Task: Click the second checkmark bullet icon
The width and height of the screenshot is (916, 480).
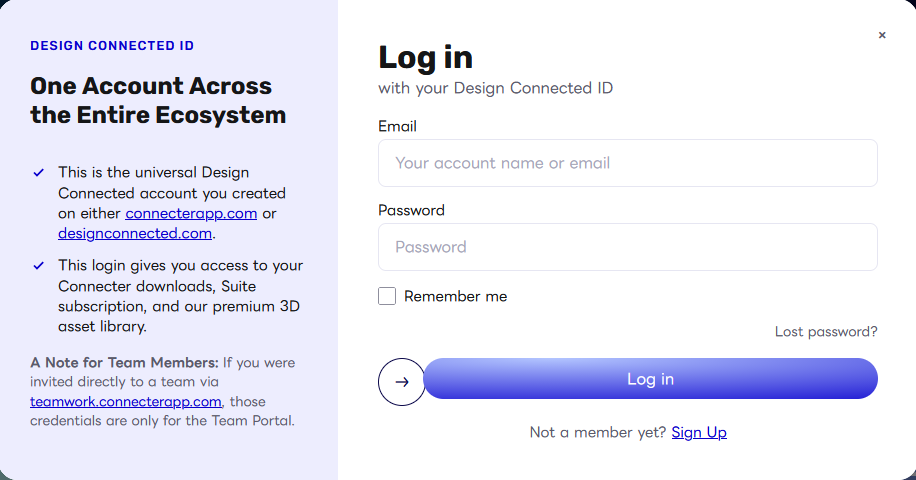Action: tap(39, 266)
